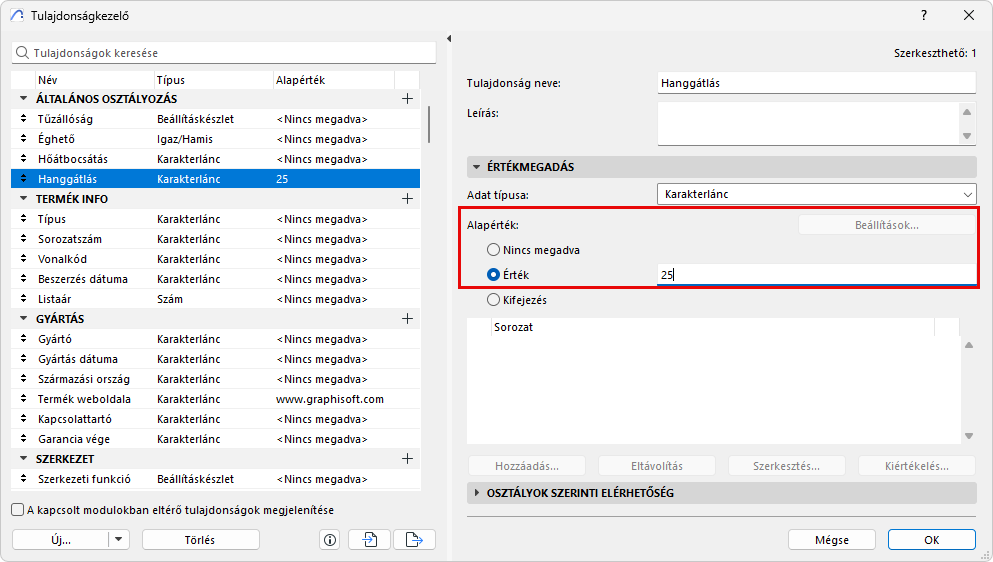Click the property list vertical scrollbar

point(429,124)
